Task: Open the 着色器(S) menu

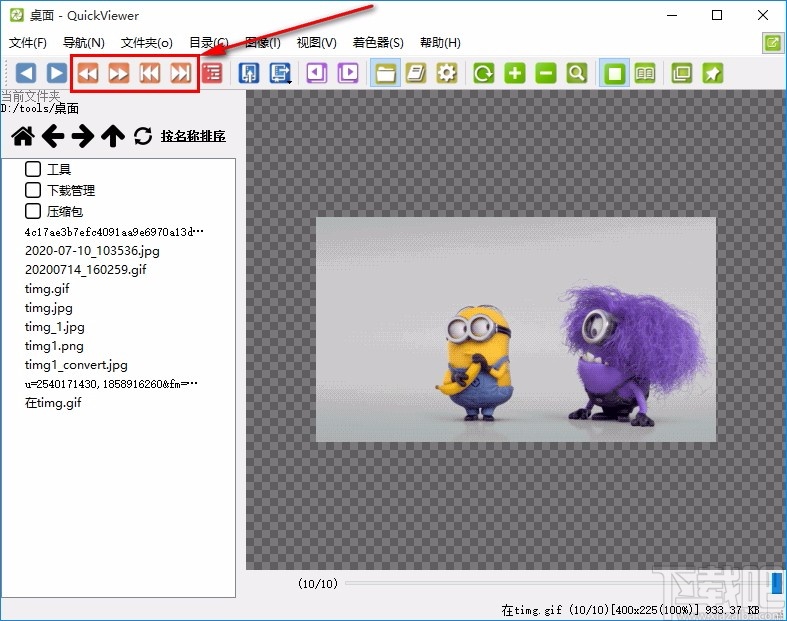Action: (x=378, y=43)
